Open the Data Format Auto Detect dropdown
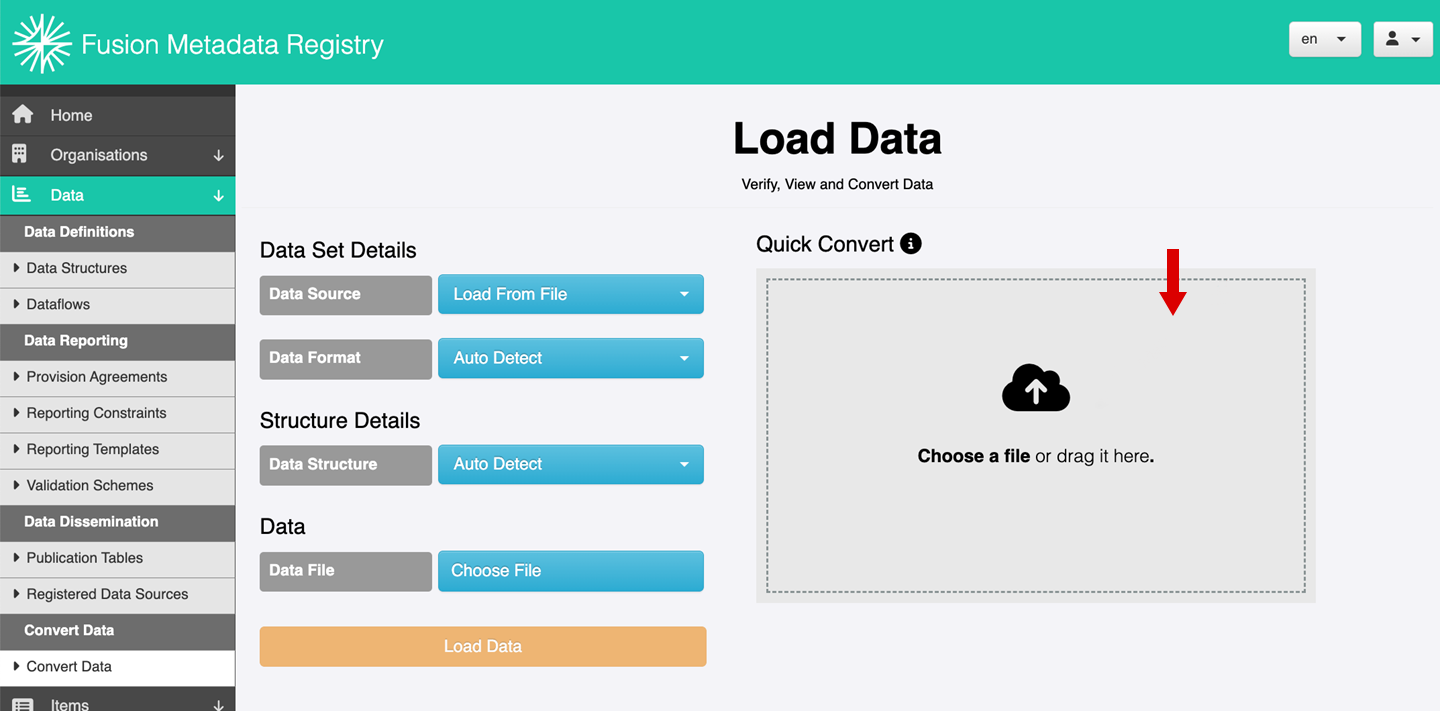The width and height of the screenshot is (1440, 711). pyautogui.click(x=570, y=358)
